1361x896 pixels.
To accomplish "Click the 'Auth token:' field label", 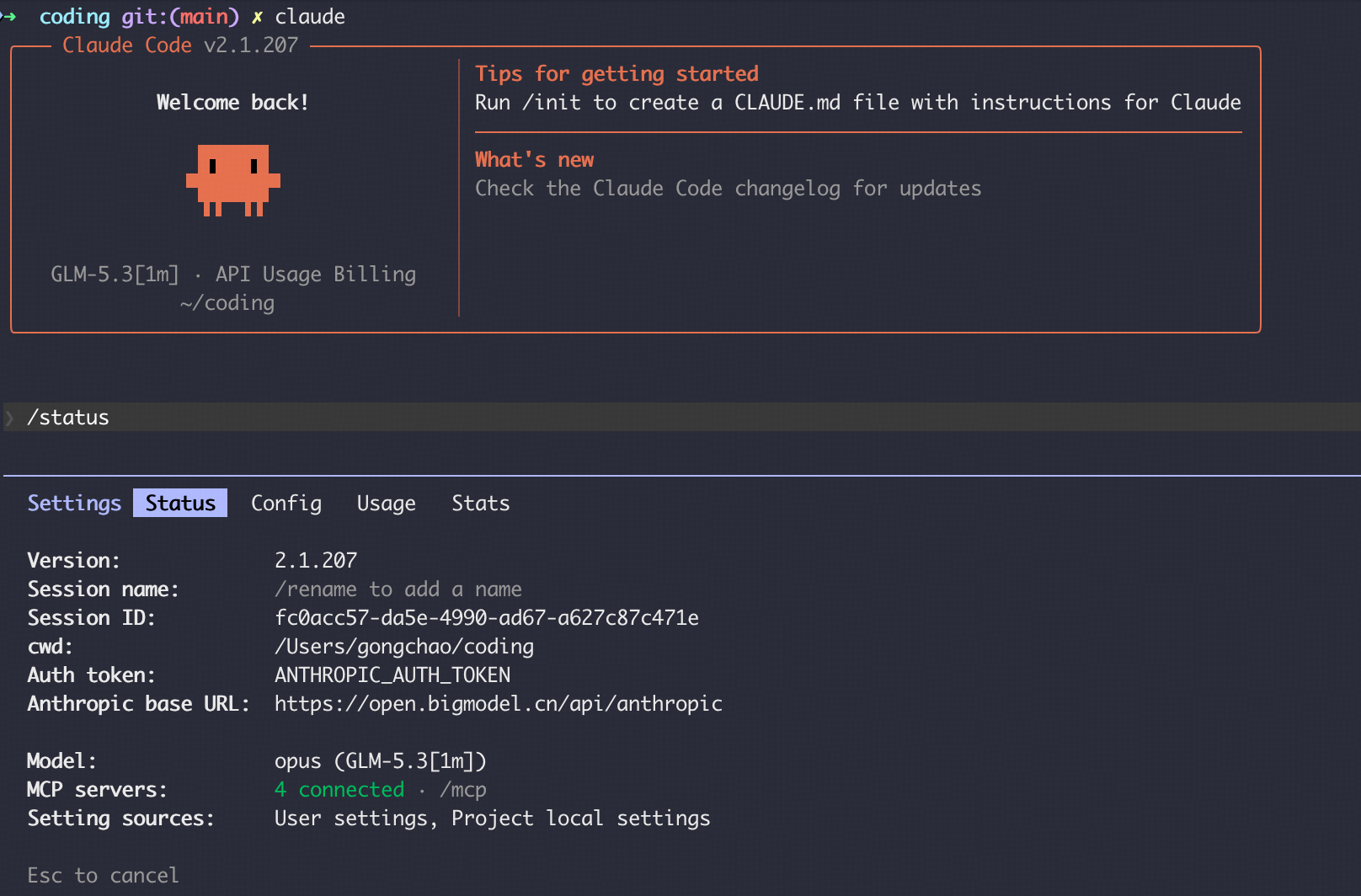I will [92, 675].
